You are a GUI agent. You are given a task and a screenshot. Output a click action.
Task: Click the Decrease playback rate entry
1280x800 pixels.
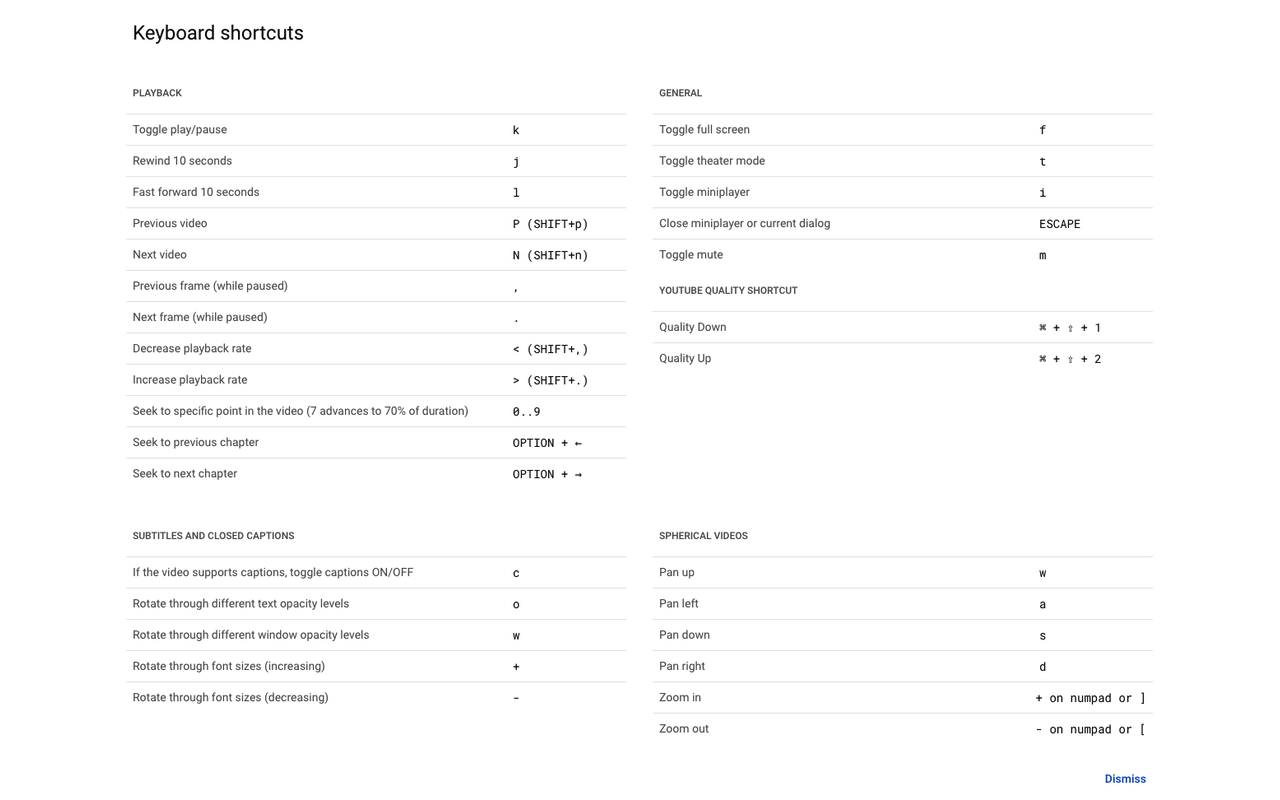click(376, 349)
